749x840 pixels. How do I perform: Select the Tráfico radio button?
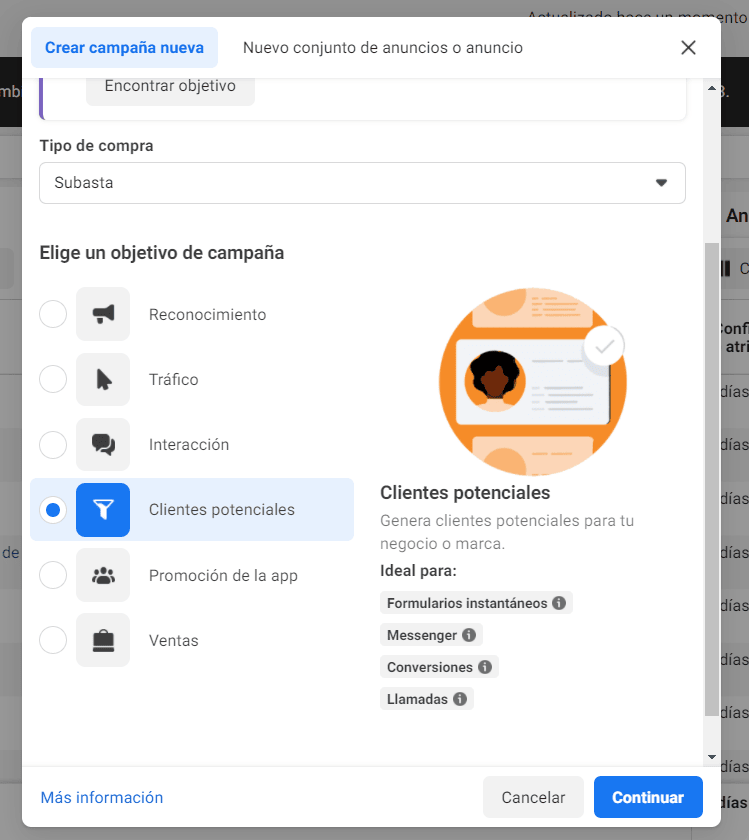tap(53, 379)
